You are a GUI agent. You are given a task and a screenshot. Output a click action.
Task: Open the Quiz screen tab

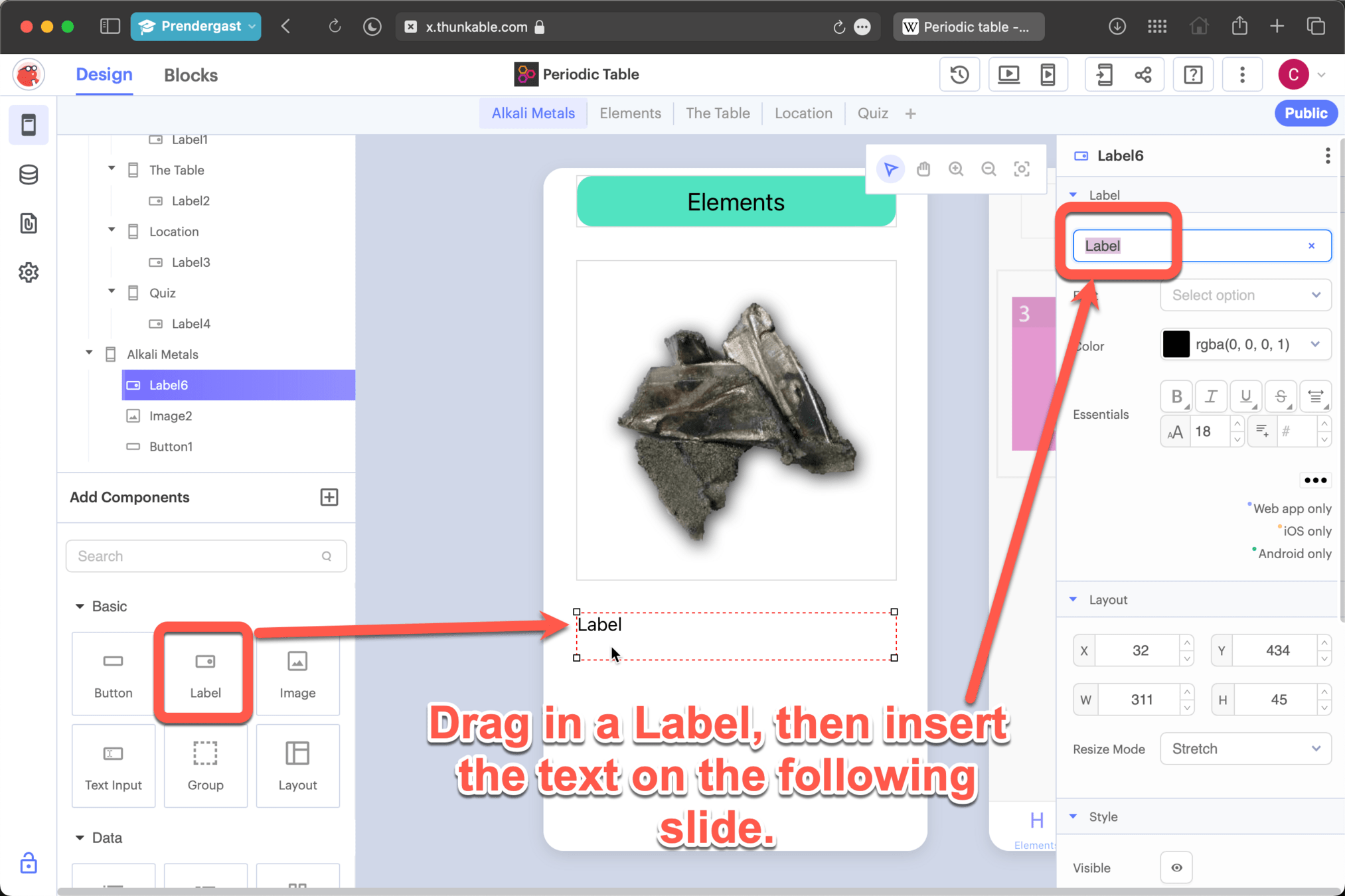(x=872, y=113)
